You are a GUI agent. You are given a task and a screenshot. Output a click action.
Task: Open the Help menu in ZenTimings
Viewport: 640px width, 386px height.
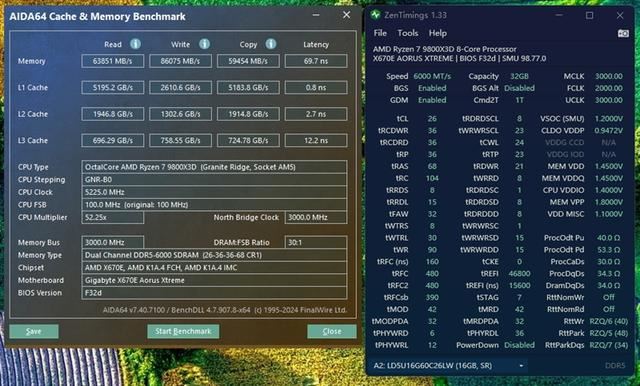pos(438,33)
